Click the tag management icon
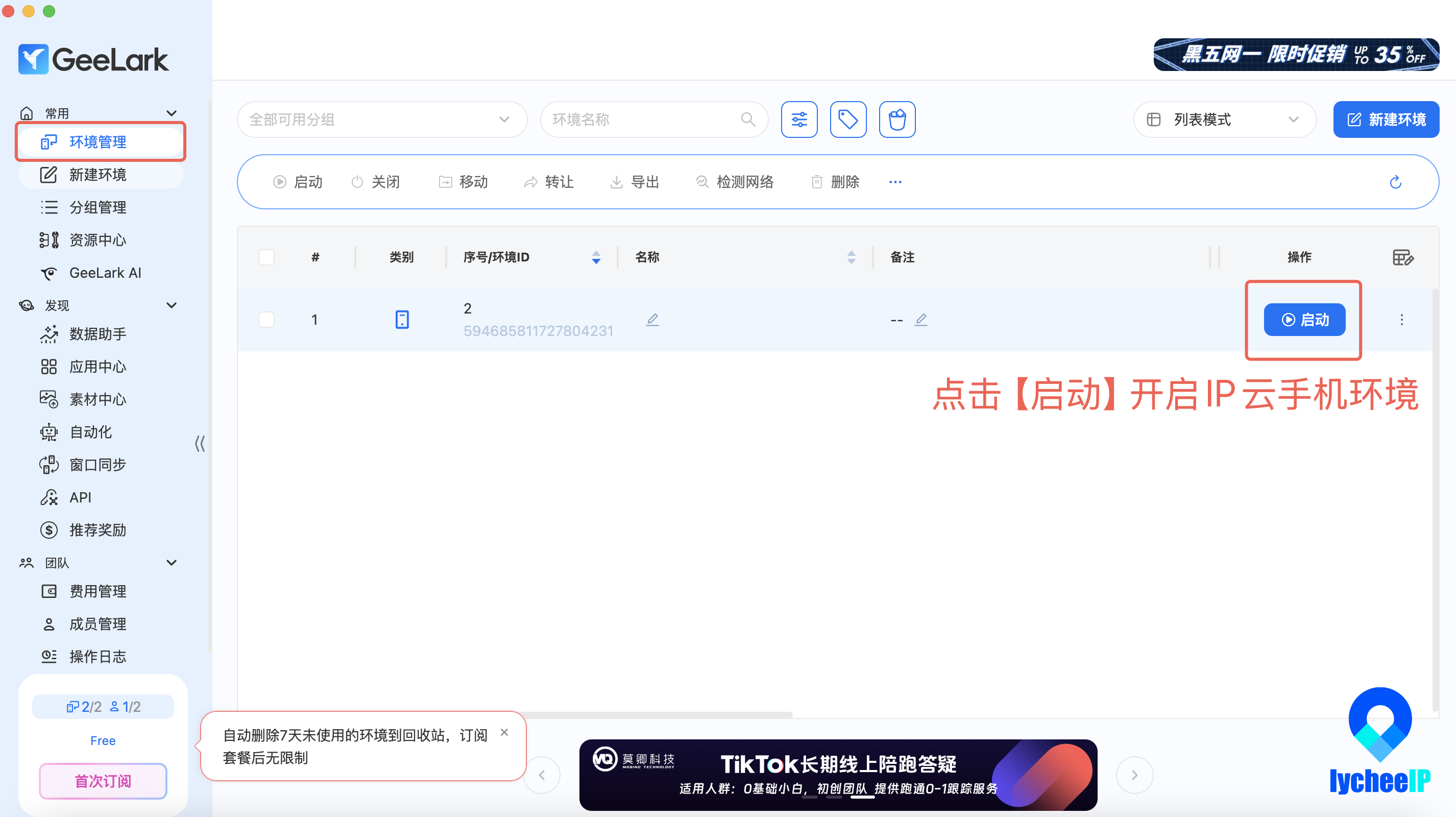This screenshot has width=1456, height=817. (x=848, y=119)
